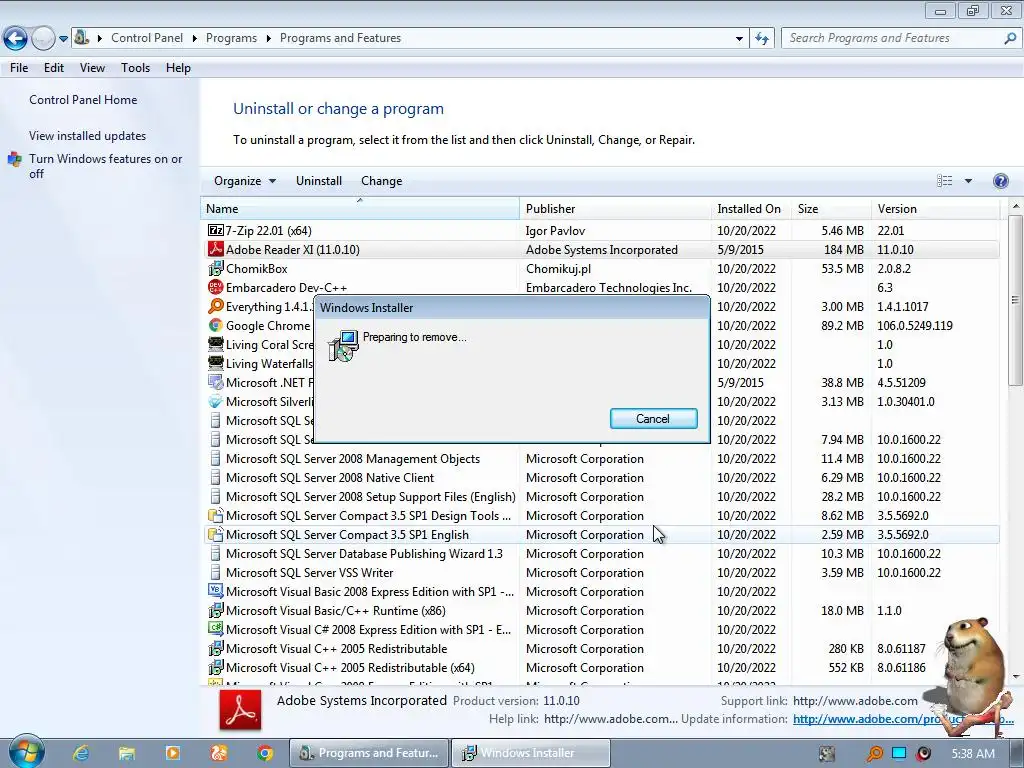
Task: Open Windows Explorer folder icon on taskbar
Action: tap(127, 753)
